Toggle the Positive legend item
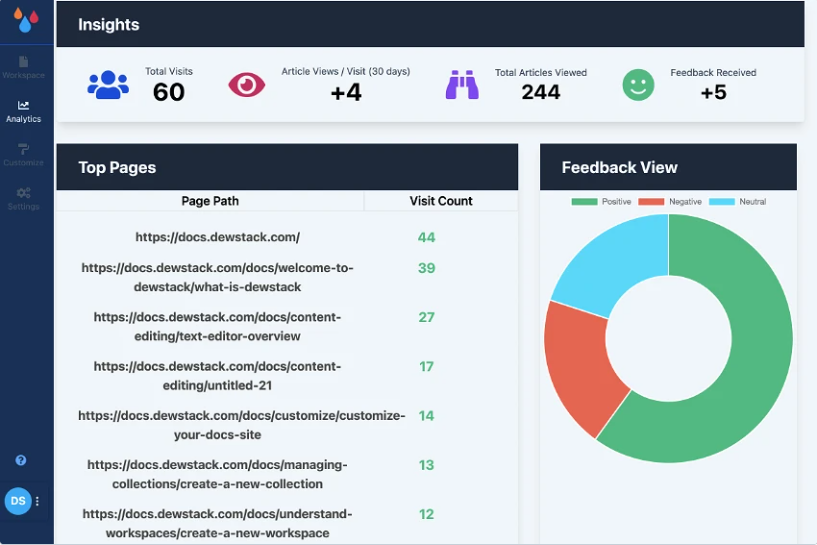 tap(601, 202)
